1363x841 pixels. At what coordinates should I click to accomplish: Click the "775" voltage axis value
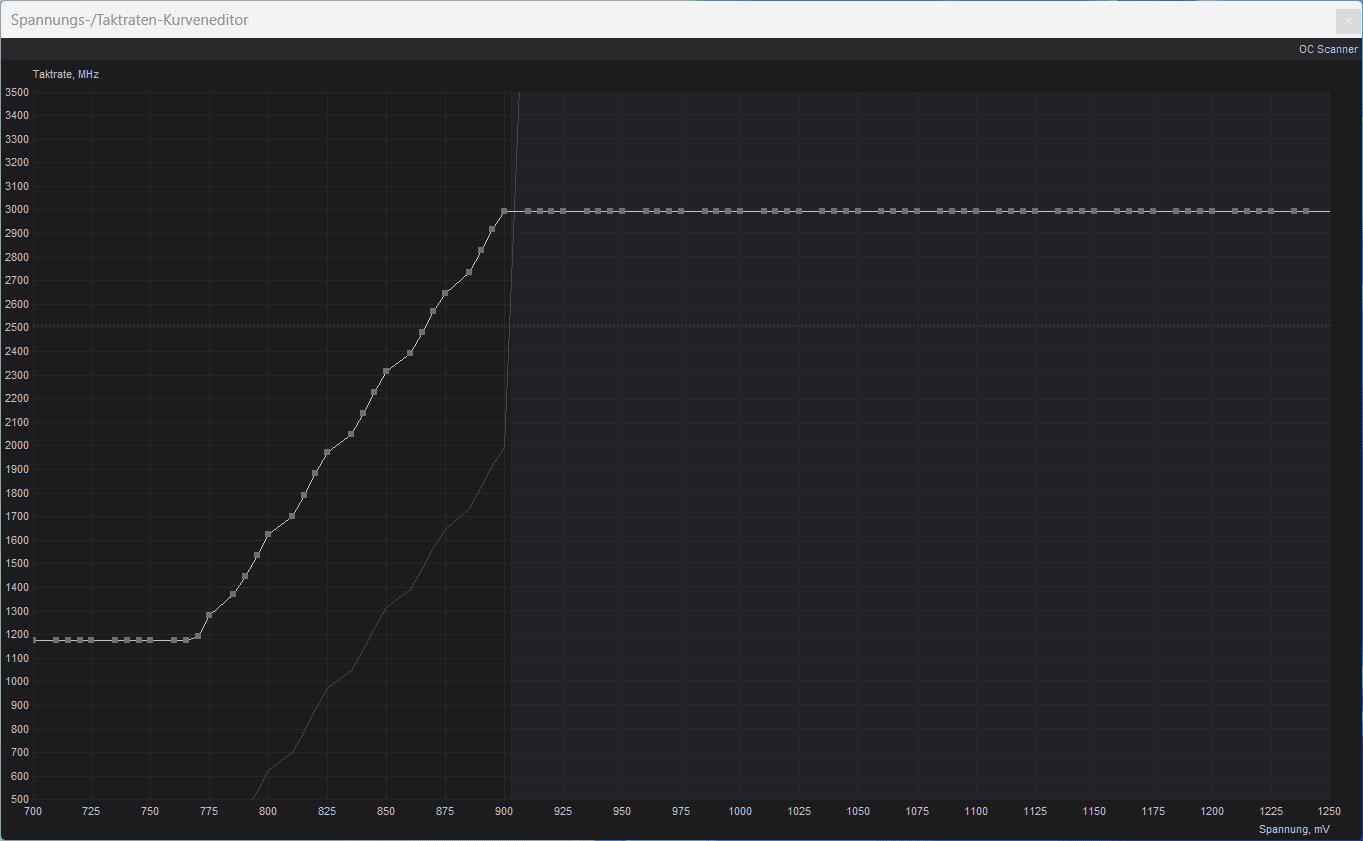tap(209, 811)
